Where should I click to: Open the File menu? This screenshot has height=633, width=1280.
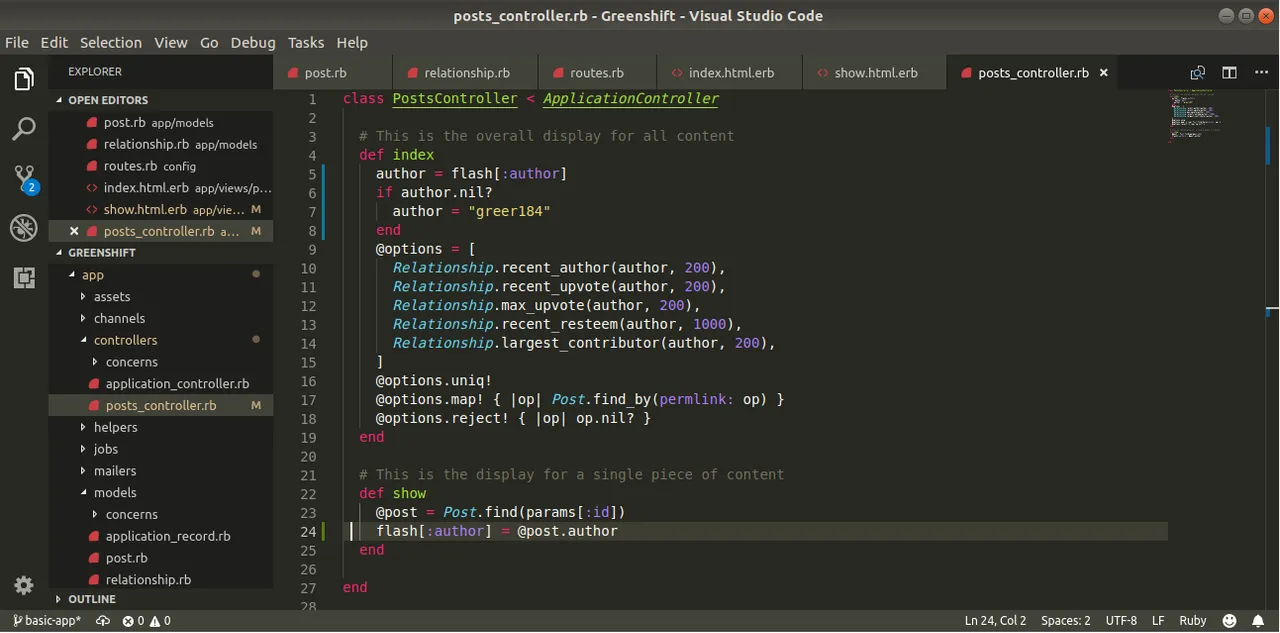pos(17,42)
